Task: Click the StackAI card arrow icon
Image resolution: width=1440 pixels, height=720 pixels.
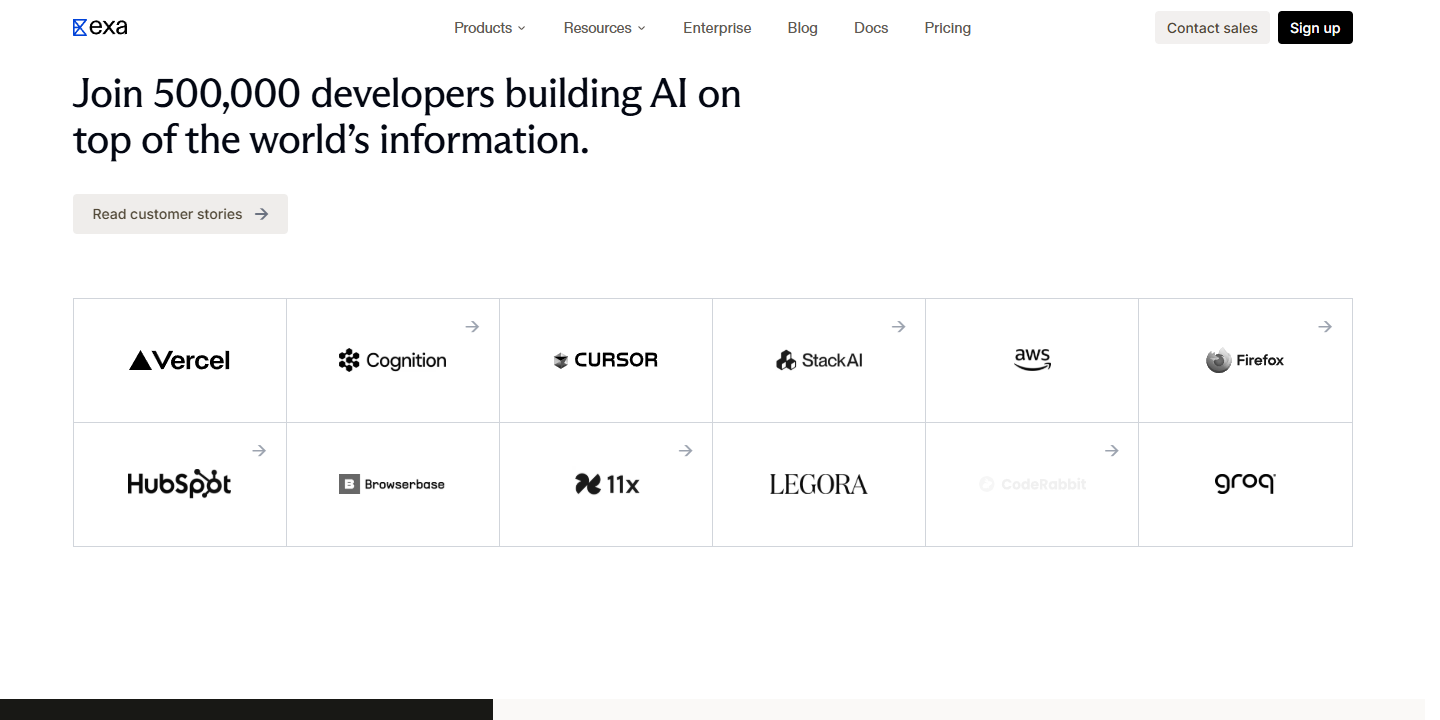Action: (x=898, y=327)
